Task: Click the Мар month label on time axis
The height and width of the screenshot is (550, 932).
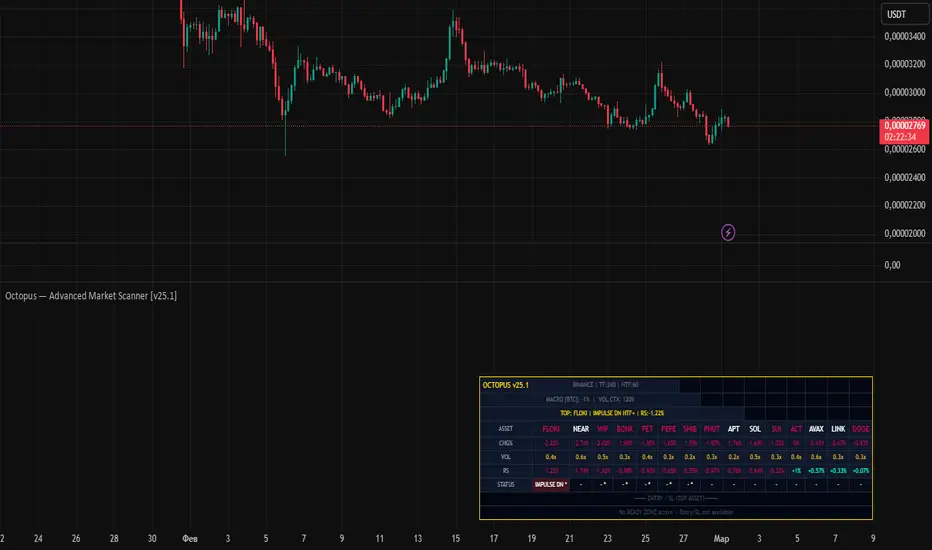Action: pyautogui.click(x=721, y=539)
